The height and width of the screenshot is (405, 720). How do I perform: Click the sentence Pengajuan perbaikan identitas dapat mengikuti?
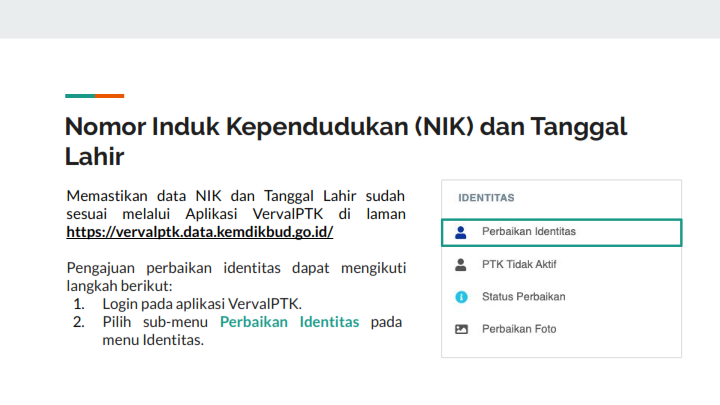pyautogui.click(x=236, y=277)
